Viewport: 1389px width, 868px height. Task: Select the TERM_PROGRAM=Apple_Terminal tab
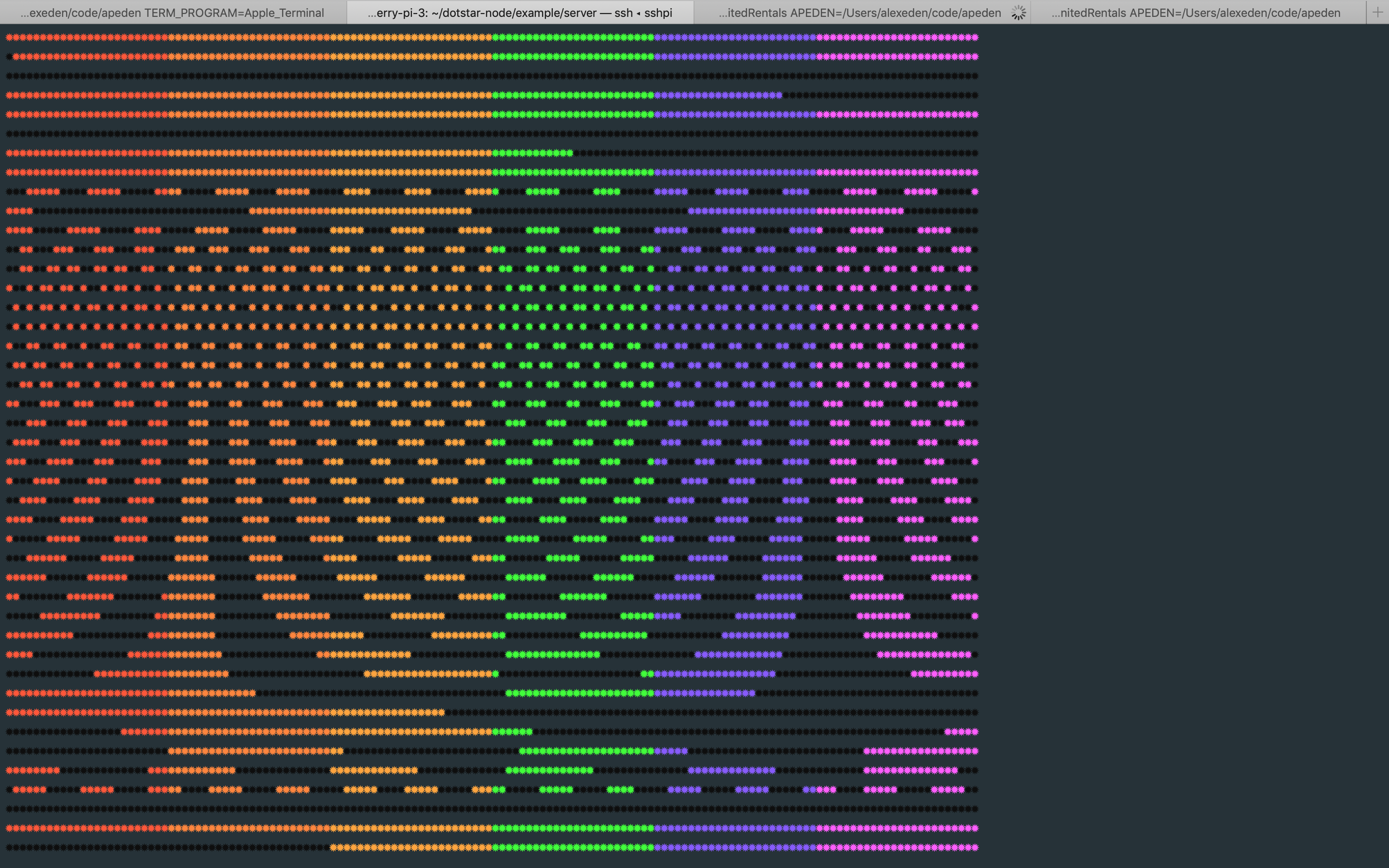pyautogui.click(x=172, y=13)
